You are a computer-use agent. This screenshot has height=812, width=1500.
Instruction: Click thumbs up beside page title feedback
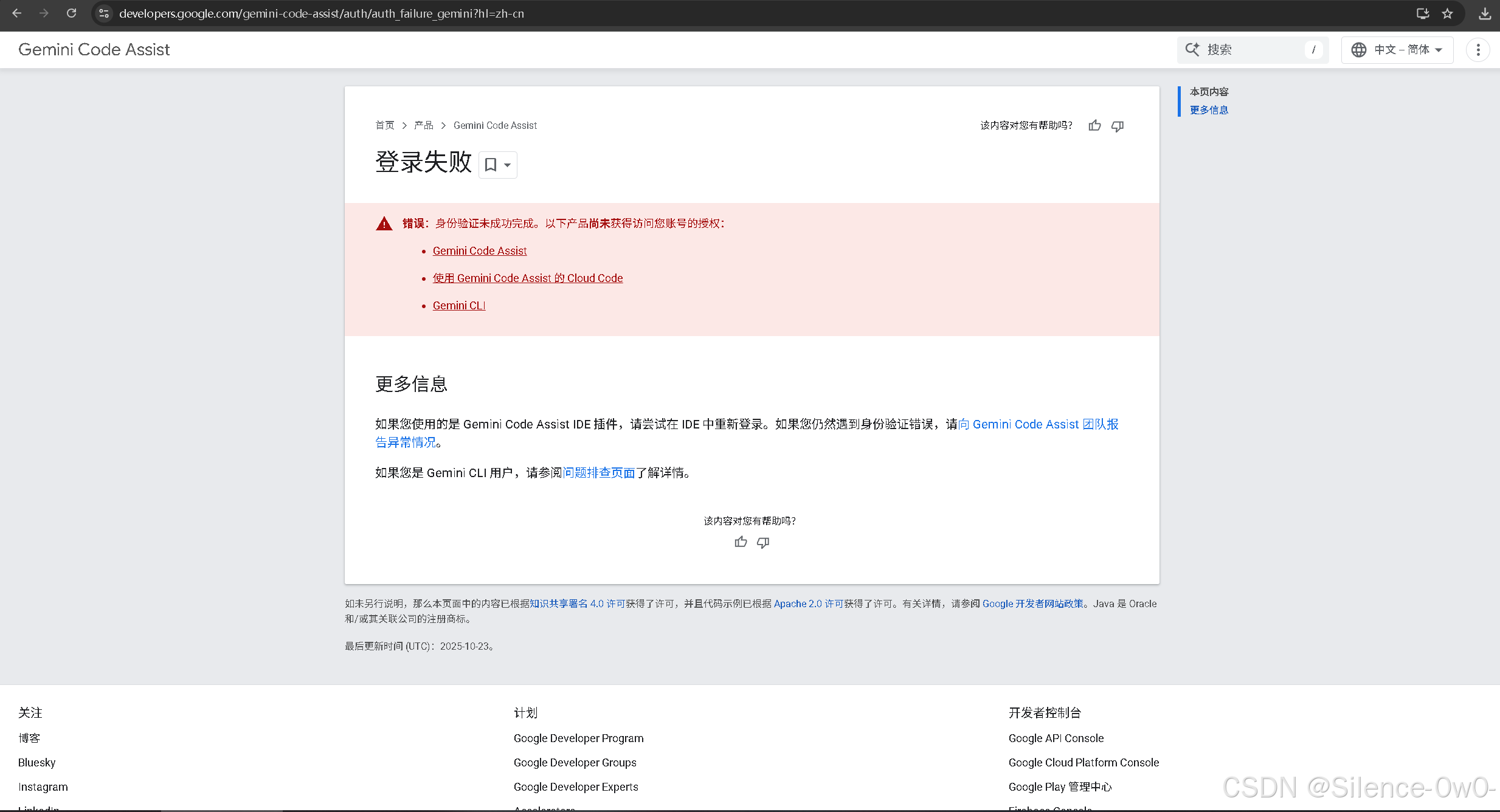coord(1094,126)
